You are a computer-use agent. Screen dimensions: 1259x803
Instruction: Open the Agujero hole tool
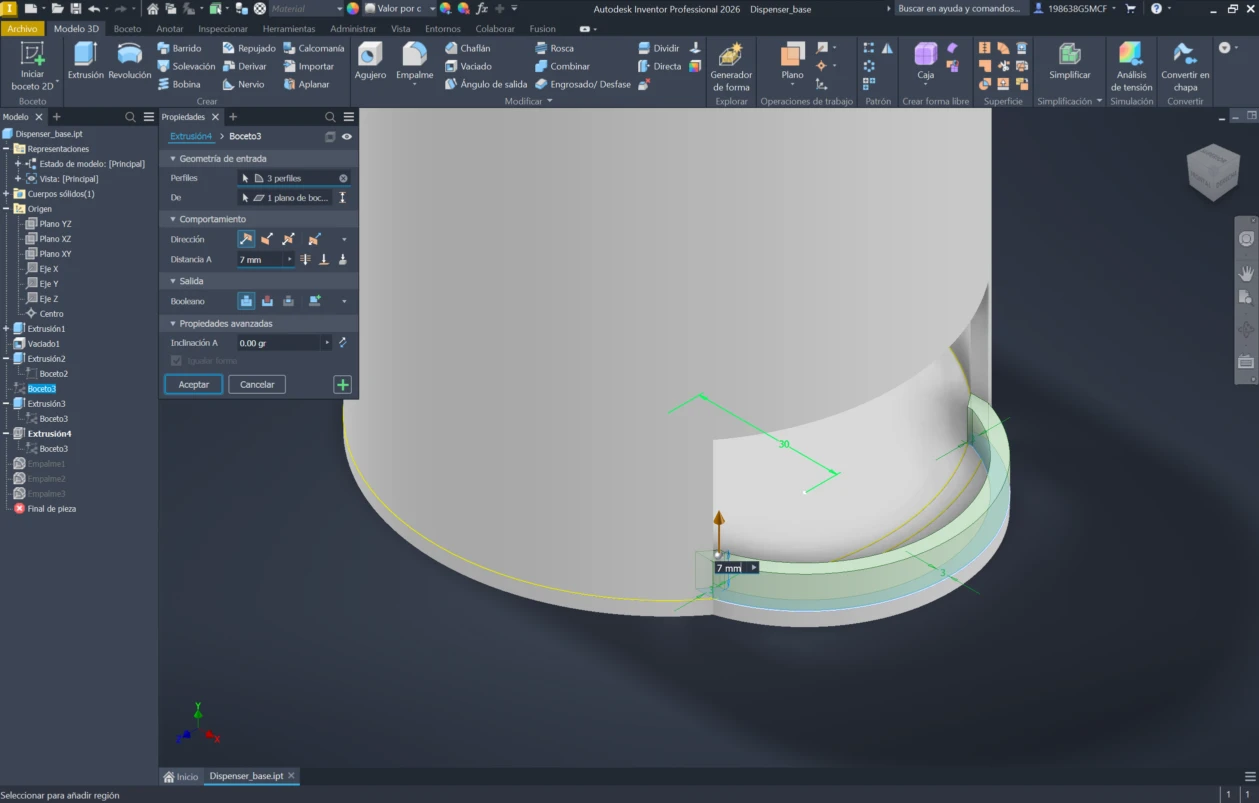click(370, 61)
